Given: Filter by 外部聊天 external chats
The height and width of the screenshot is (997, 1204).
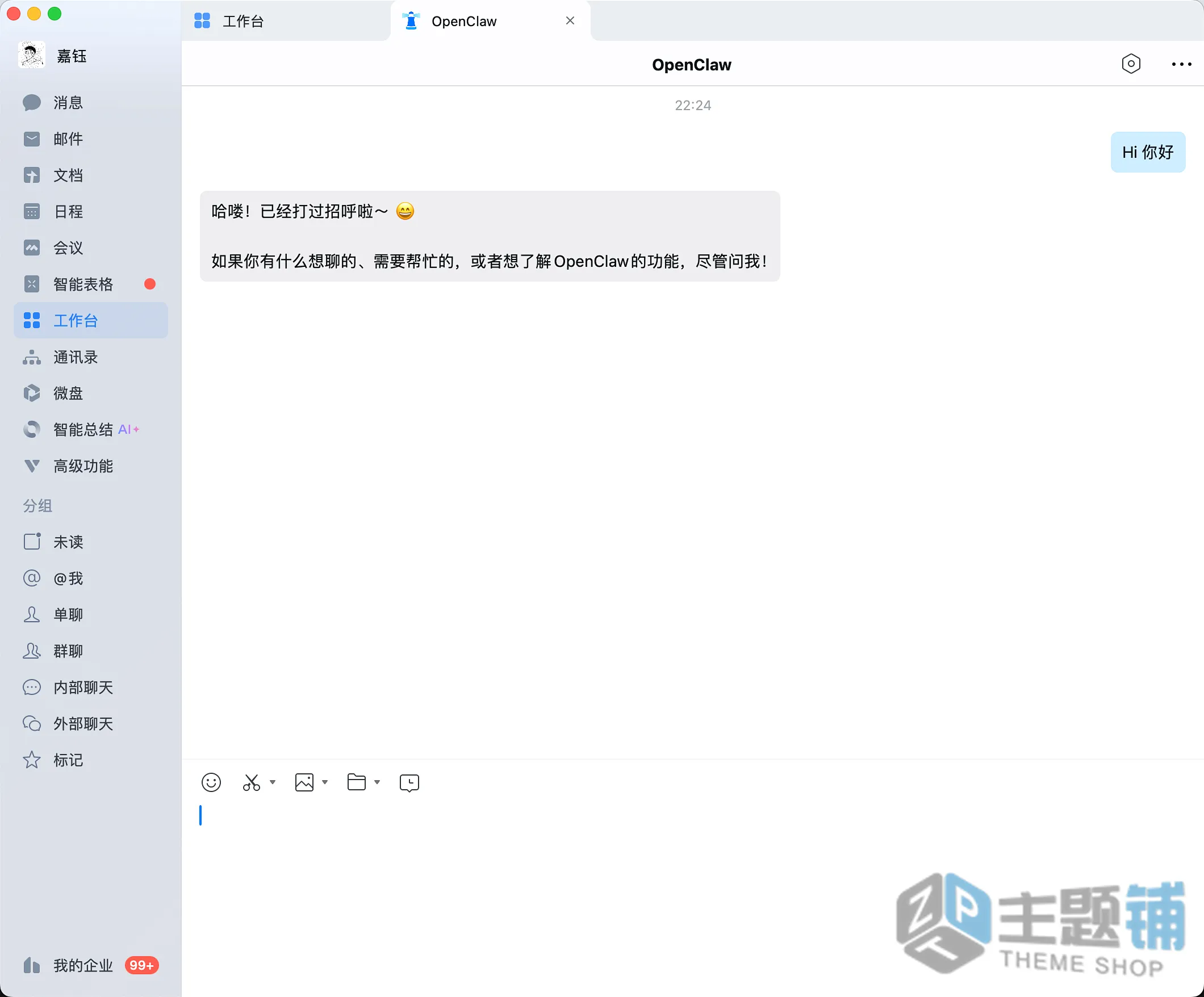Looking at the screenshot, I should click(x=91, y=723).
